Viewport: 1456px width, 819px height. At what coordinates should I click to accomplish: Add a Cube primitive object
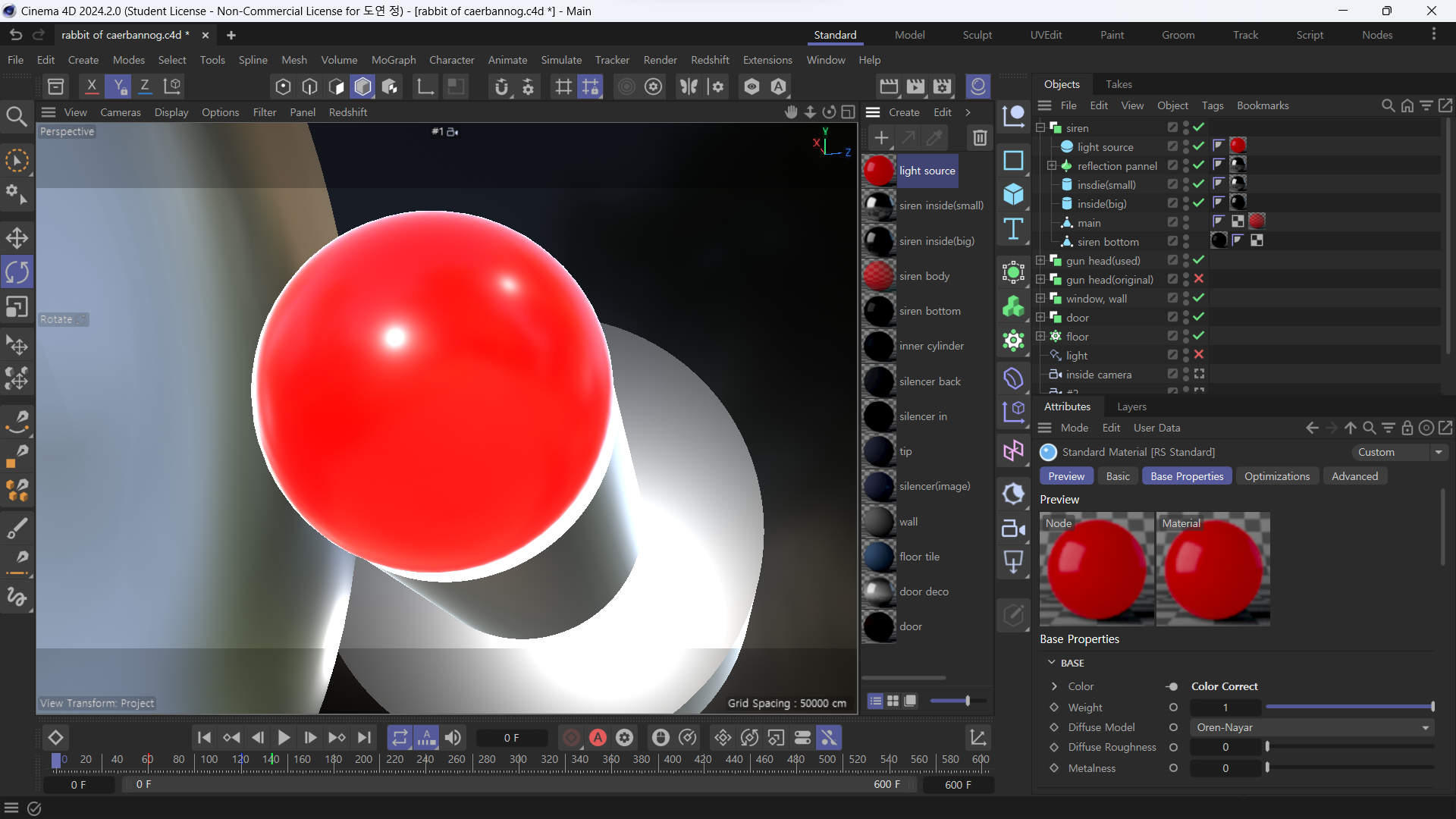coord(1013,195)
